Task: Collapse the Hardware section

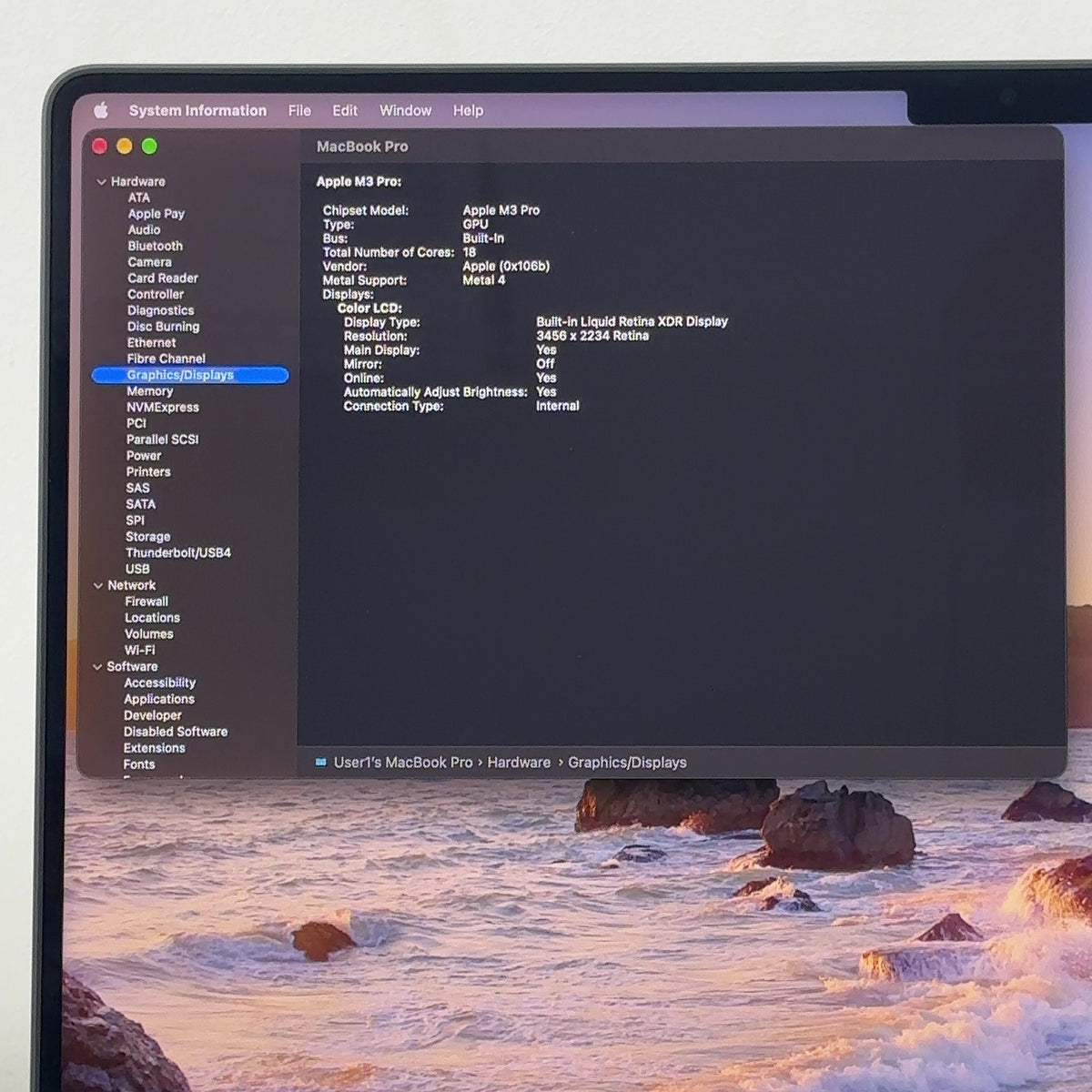Action: [100, 182]
